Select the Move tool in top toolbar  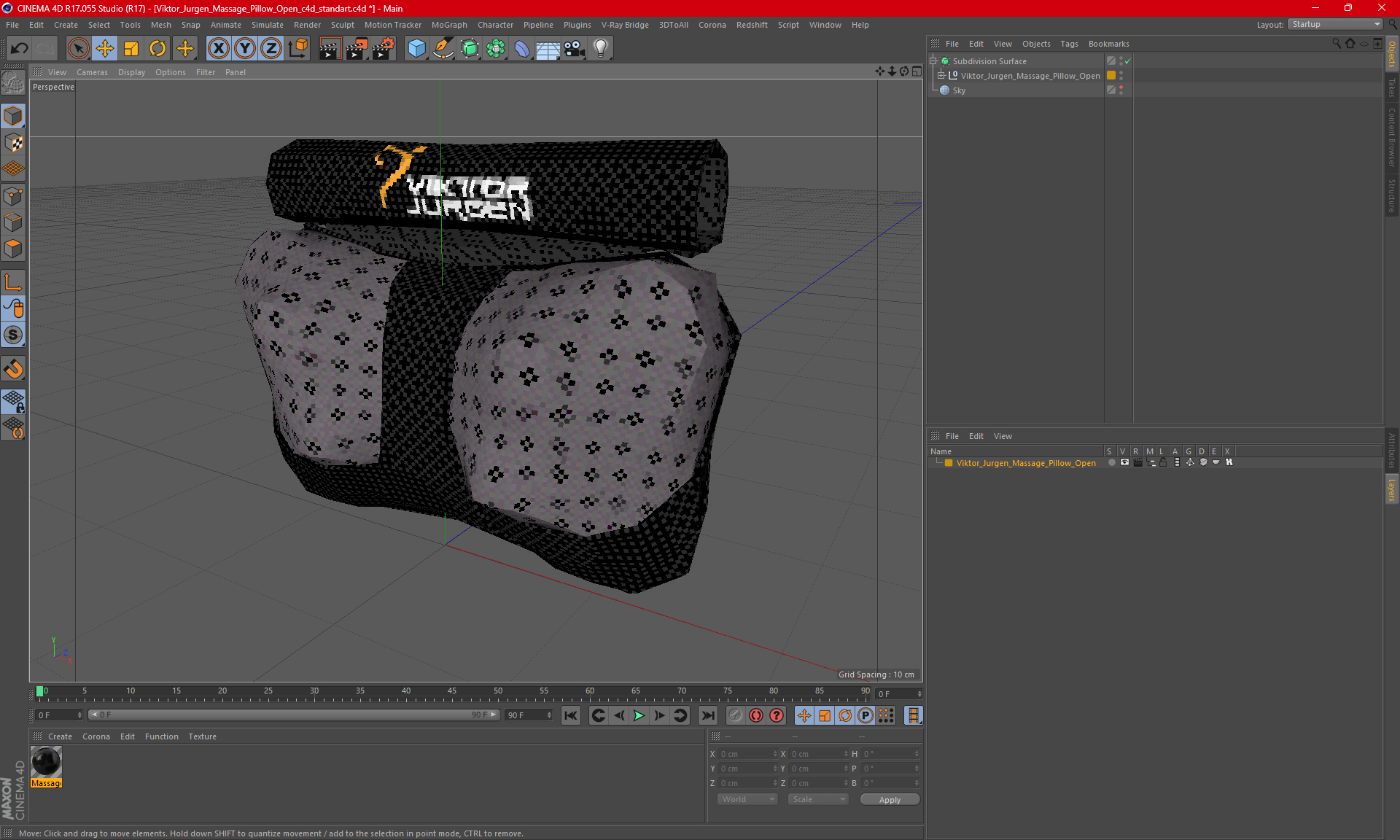pyautogui.click(x=105, y=49)
